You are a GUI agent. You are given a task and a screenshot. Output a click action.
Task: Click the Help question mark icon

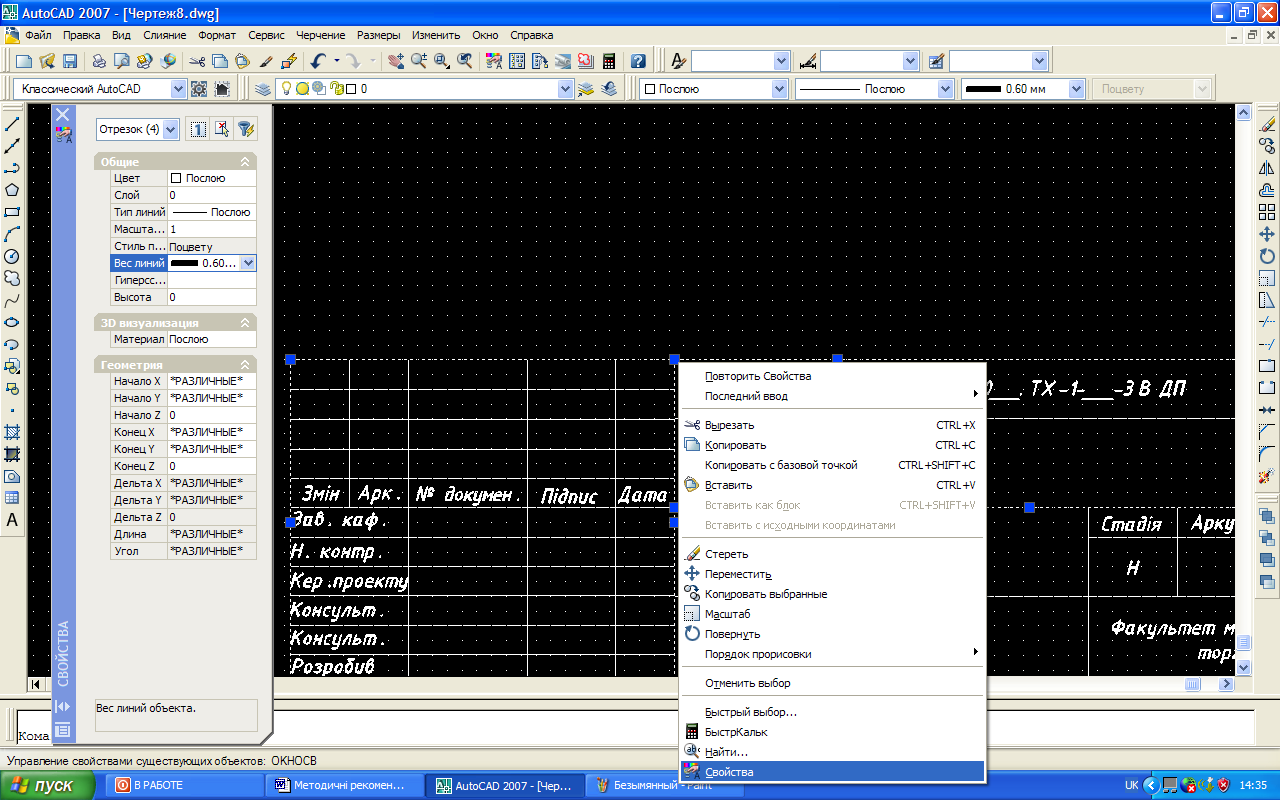638,61
